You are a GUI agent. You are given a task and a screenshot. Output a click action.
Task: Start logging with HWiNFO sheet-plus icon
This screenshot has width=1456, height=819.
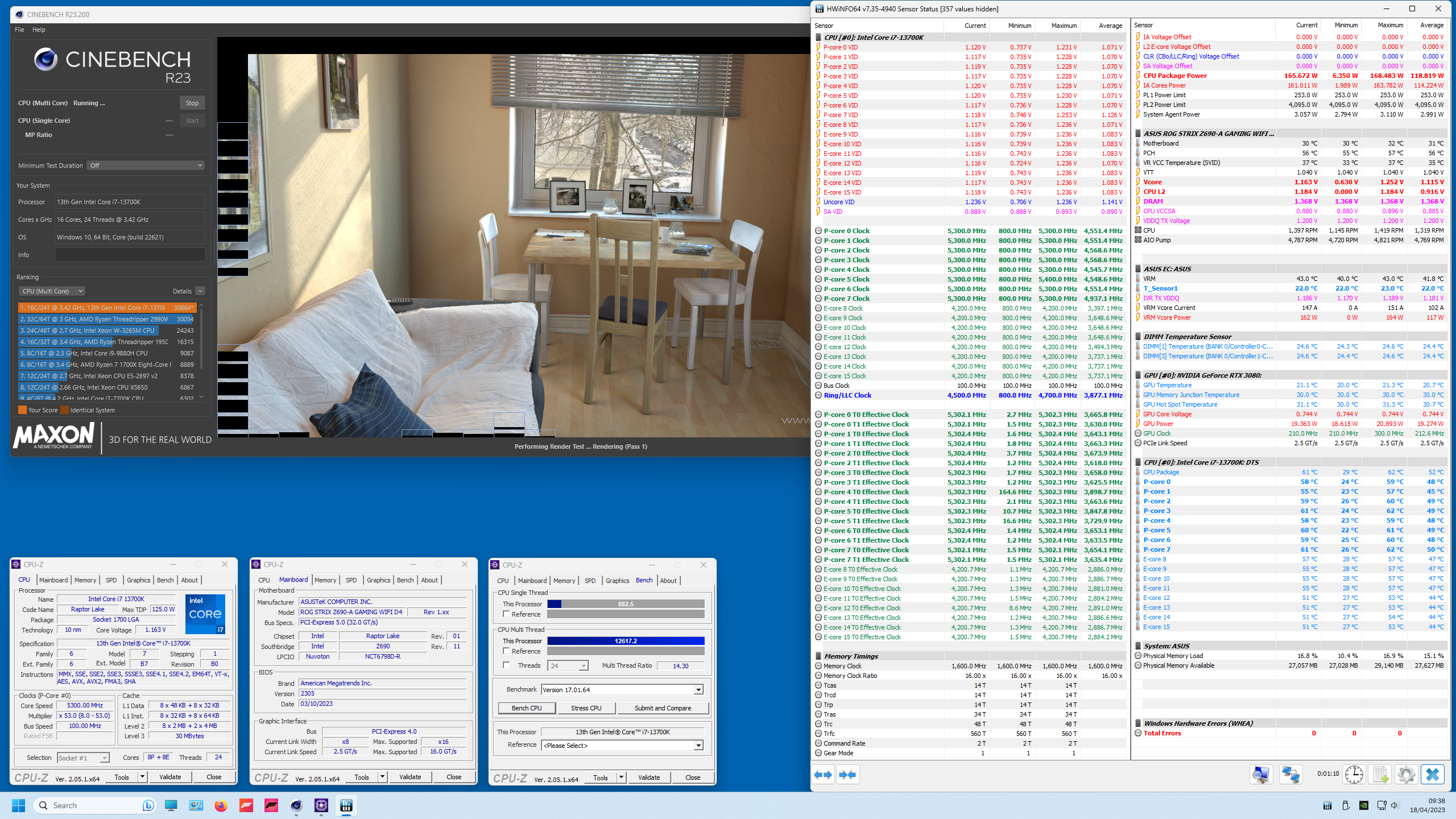pos(1380,775)
